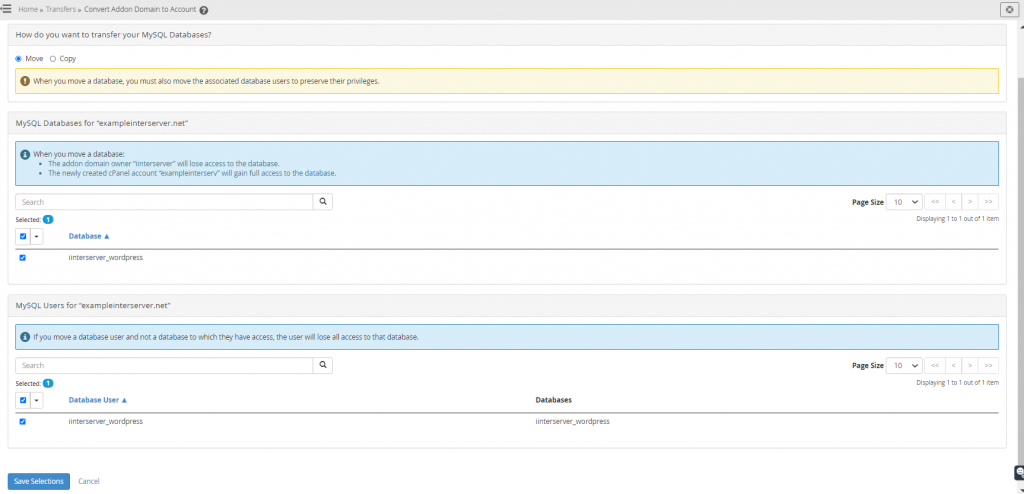Select the Move radio option
1024x494 pixels.
[x=18, y=59]
